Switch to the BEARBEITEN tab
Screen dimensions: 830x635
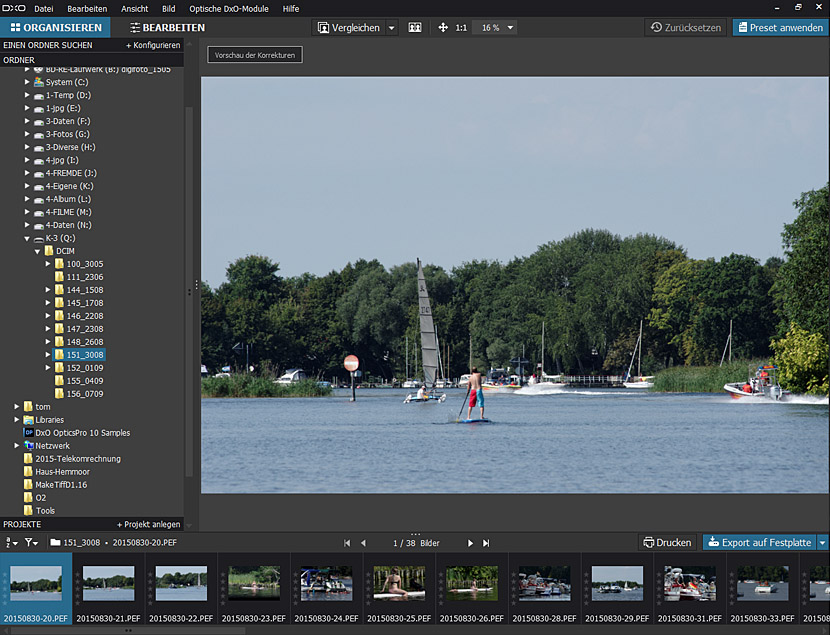click(x=167, y=28)
